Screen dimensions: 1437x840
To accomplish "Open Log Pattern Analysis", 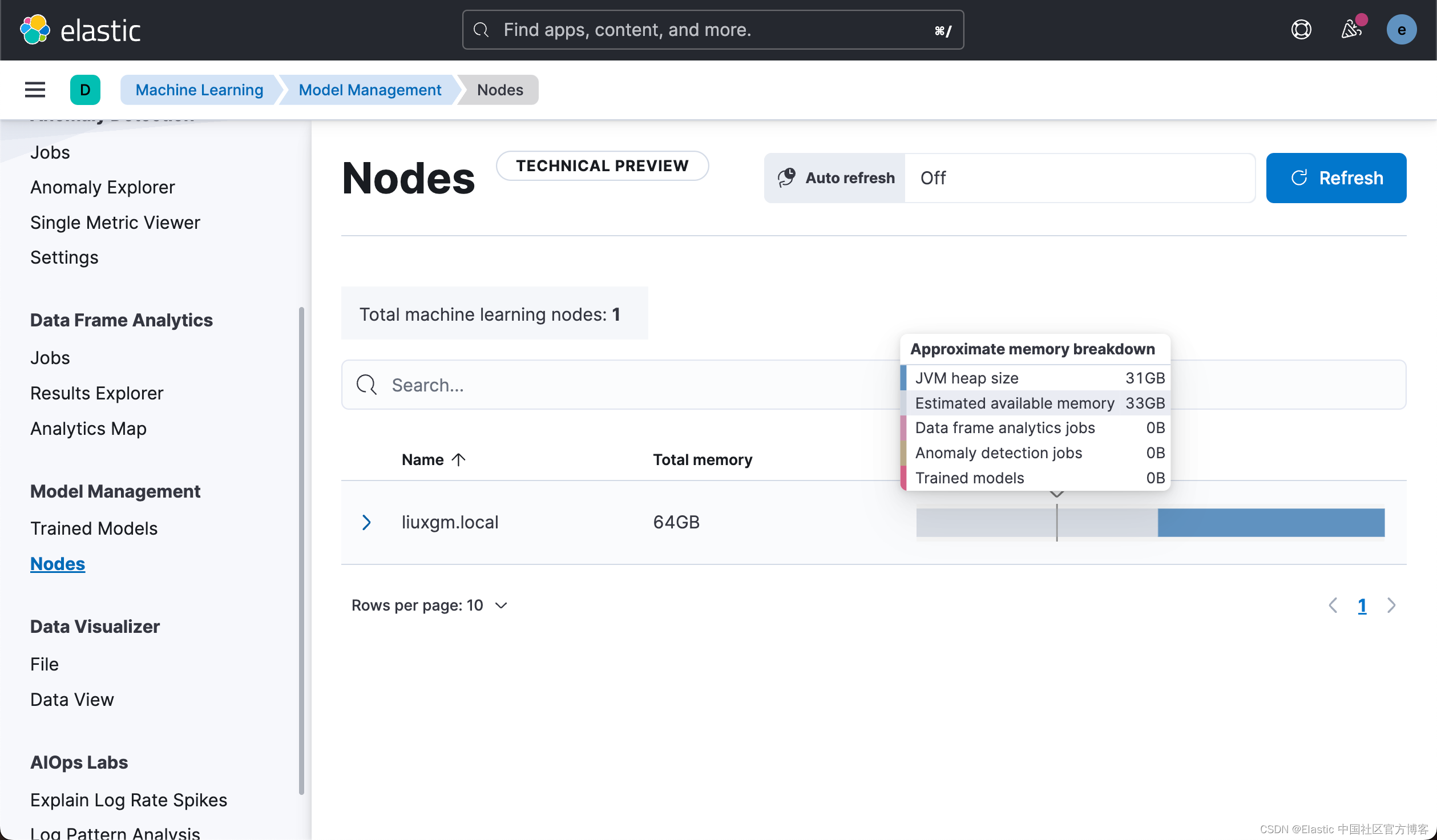I will 115,833.
